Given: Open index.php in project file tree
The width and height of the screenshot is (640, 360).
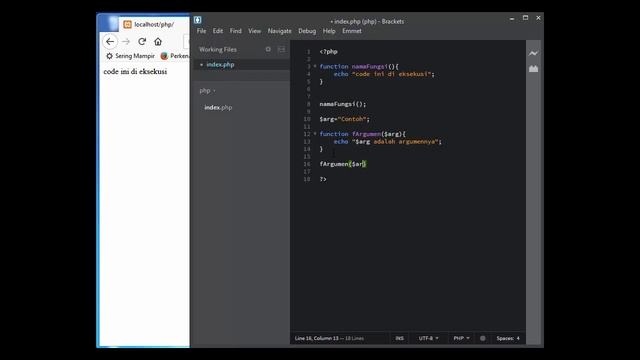Looking at the screenshot, I should pos(218,108).
